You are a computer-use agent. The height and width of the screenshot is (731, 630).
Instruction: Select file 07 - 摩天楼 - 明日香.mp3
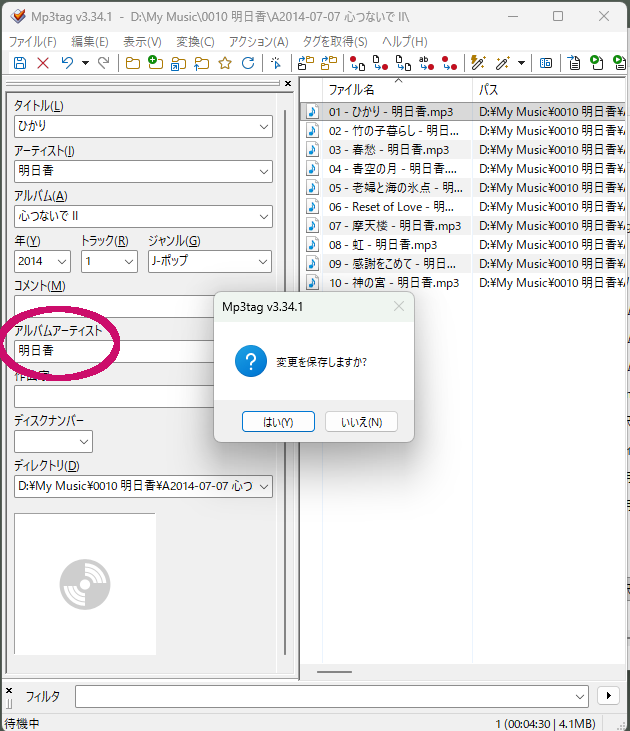395,226
